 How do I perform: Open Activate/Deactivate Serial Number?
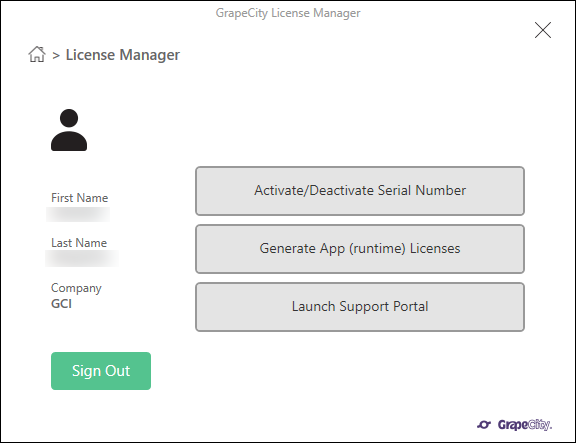click(360, 191)
